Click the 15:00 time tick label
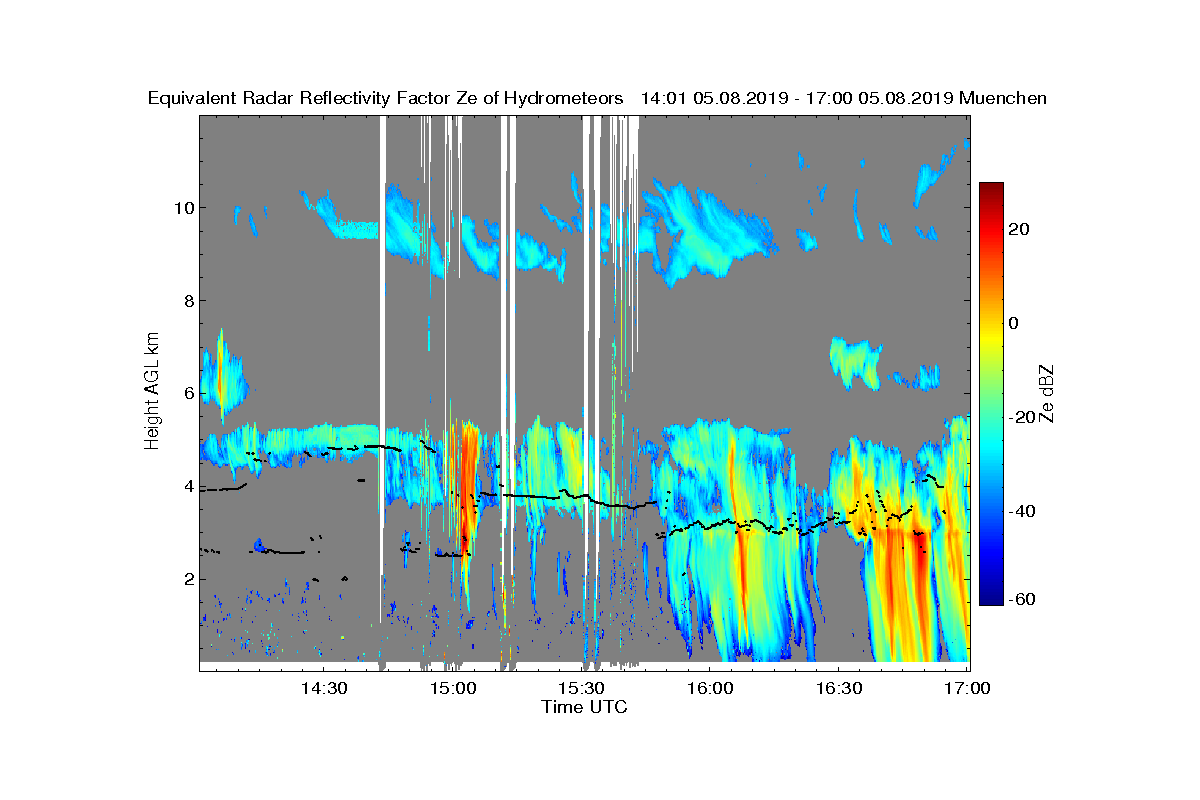 pos(453,688)
